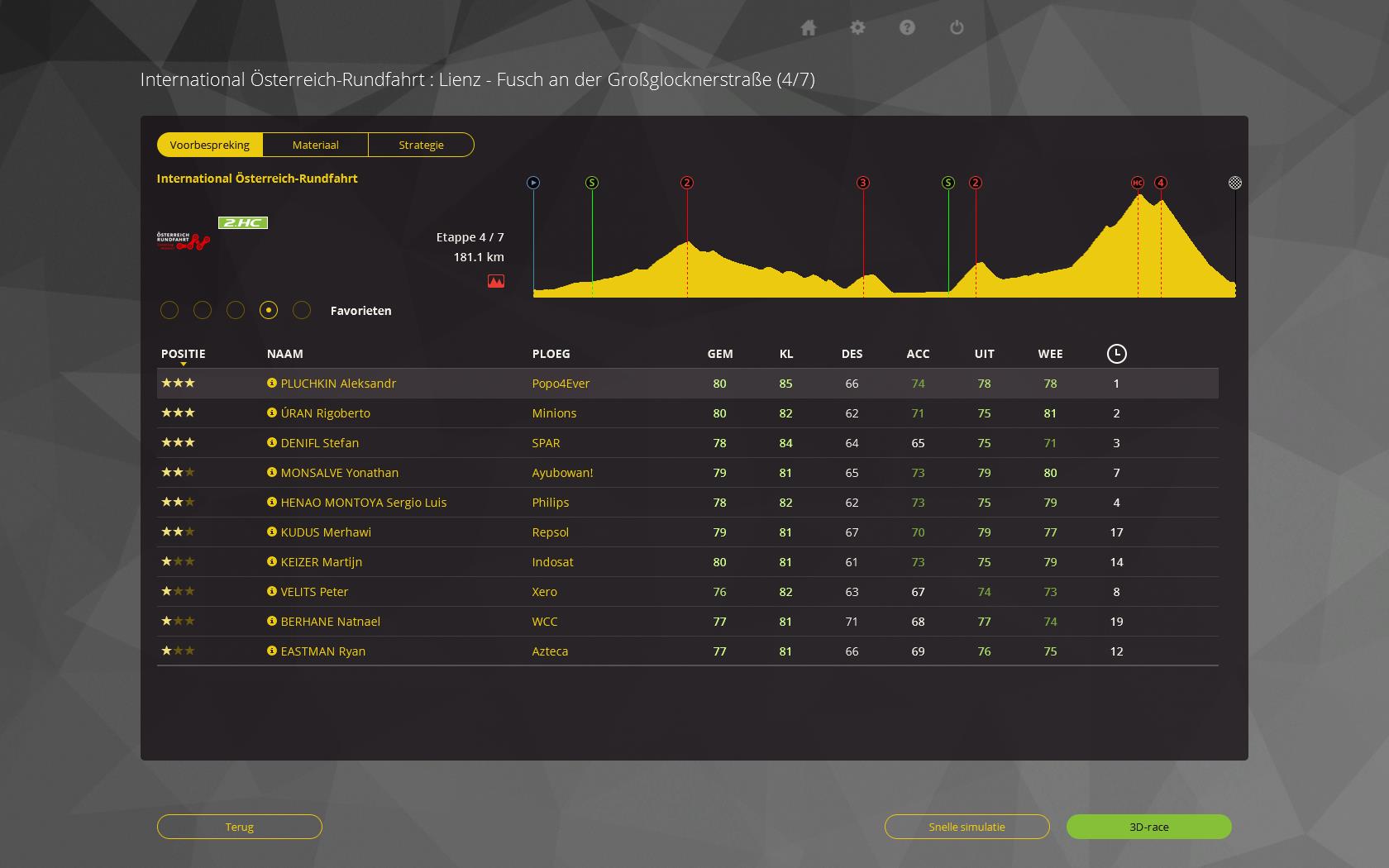Image resolution: width=1389 pixels, height=868 pixels.
Task: Open info icon for KUDUS Merhawi
Action: (271, 532)
